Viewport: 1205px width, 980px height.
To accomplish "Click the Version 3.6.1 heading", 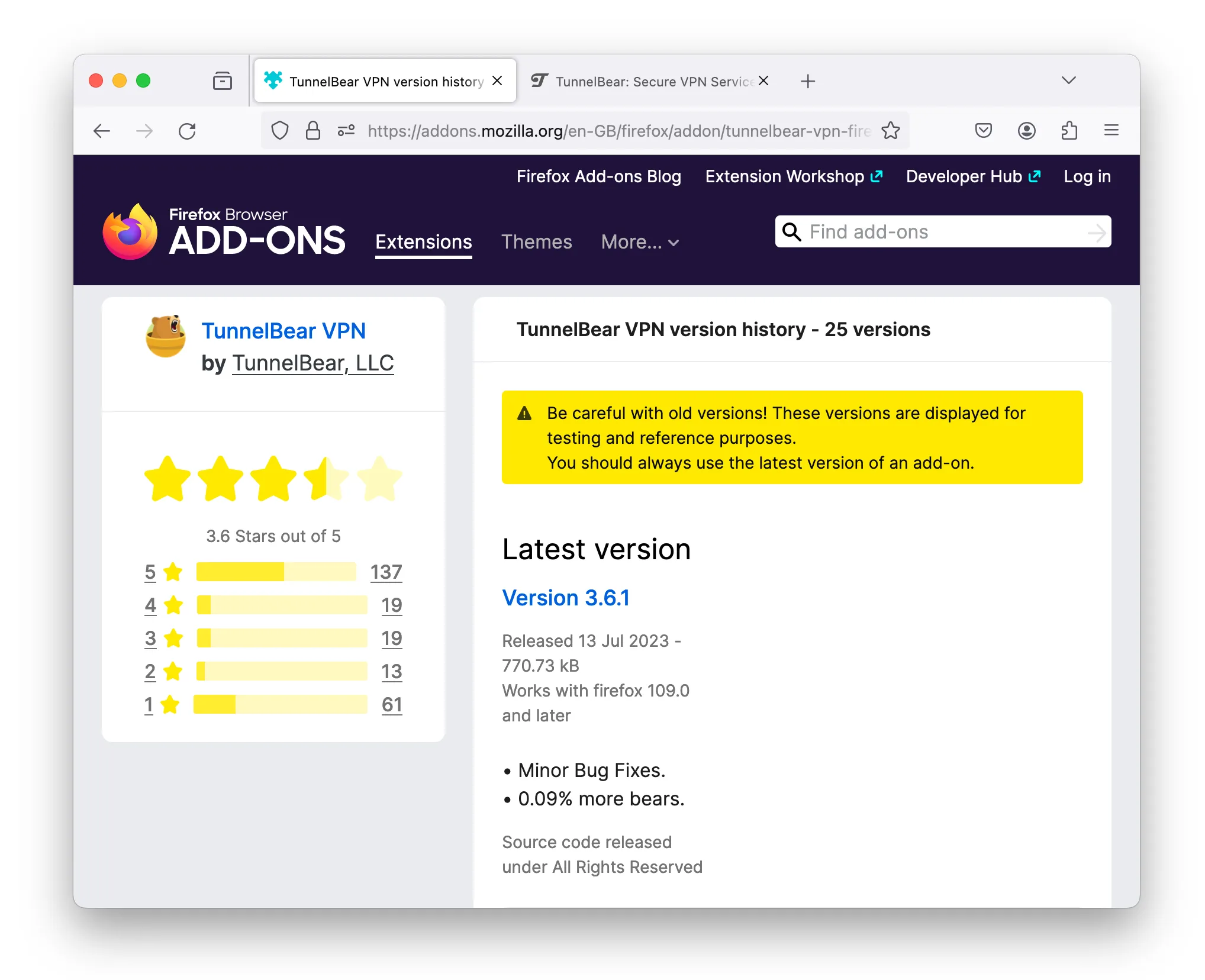I will point(566,598).
